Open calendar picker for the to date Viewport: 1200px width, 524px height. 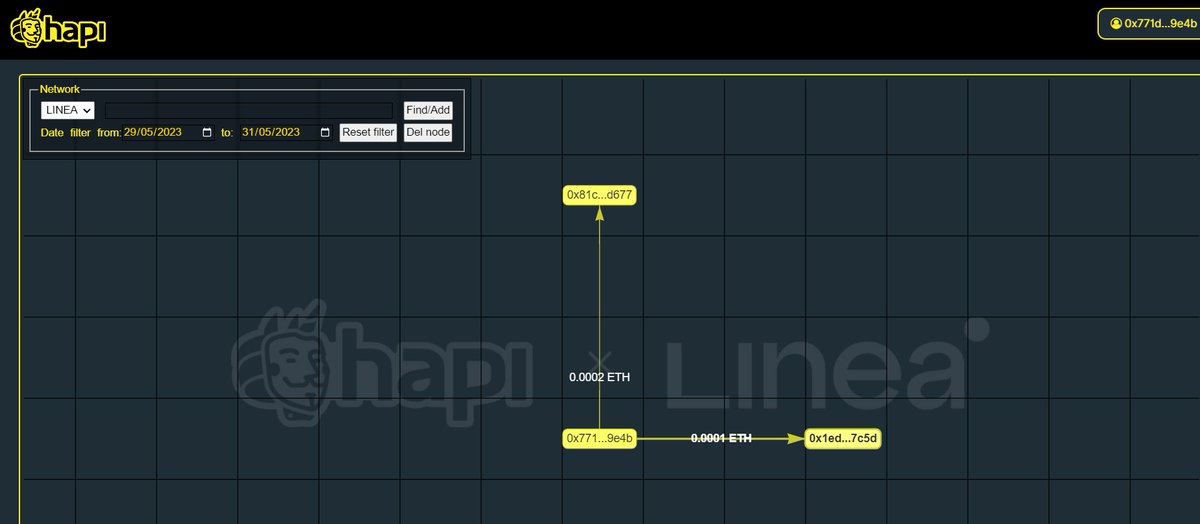coord(325,132)
